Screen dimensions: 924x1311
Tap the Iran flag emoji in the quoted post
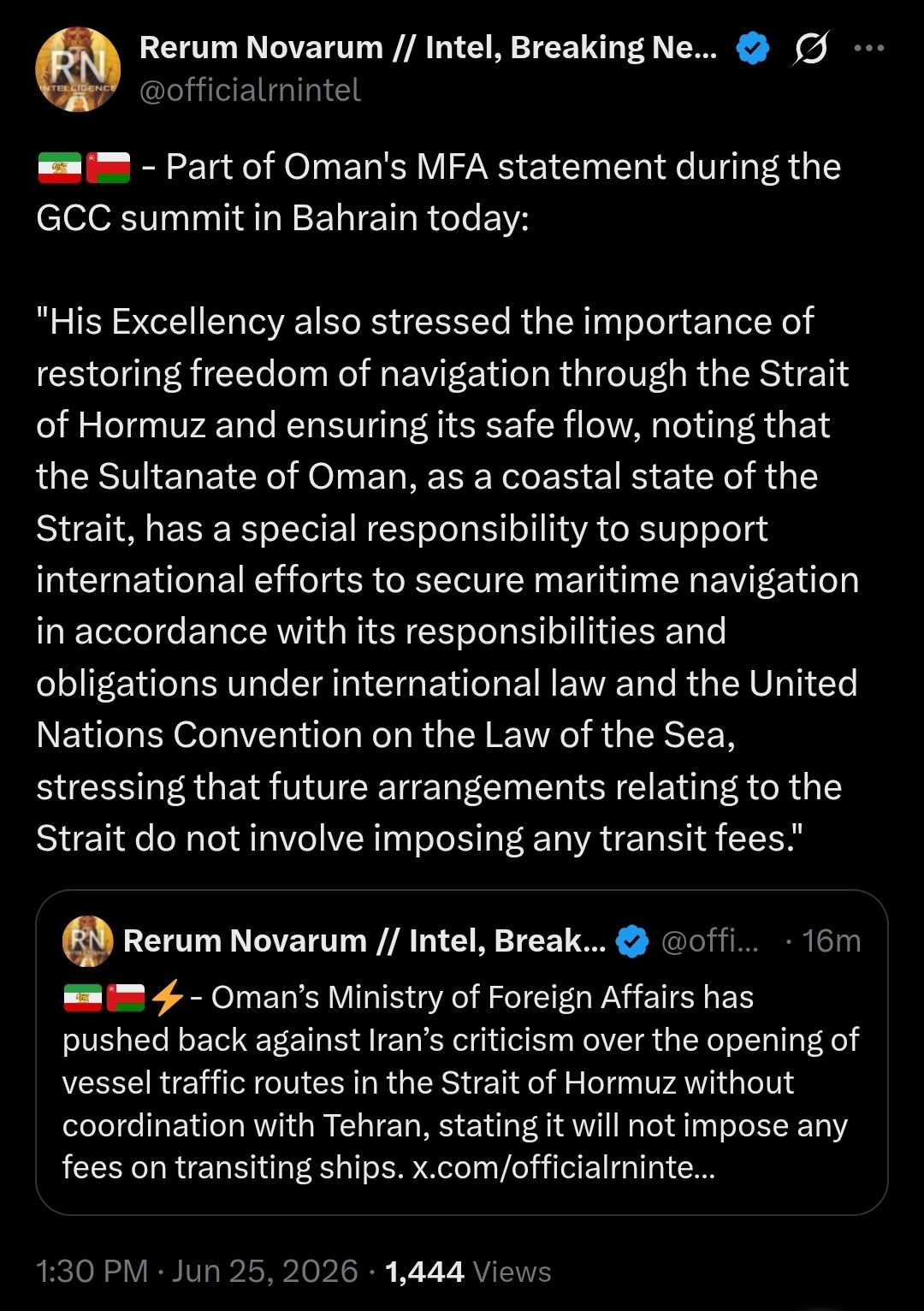coord(83,998)
